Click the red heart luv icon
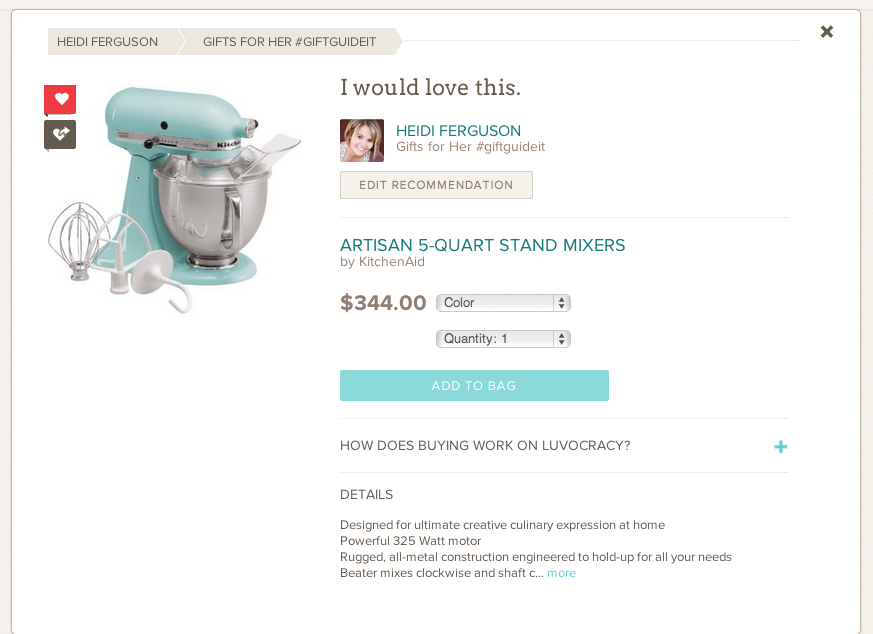This screenshot has height=634, width=873. pos(60,100)
